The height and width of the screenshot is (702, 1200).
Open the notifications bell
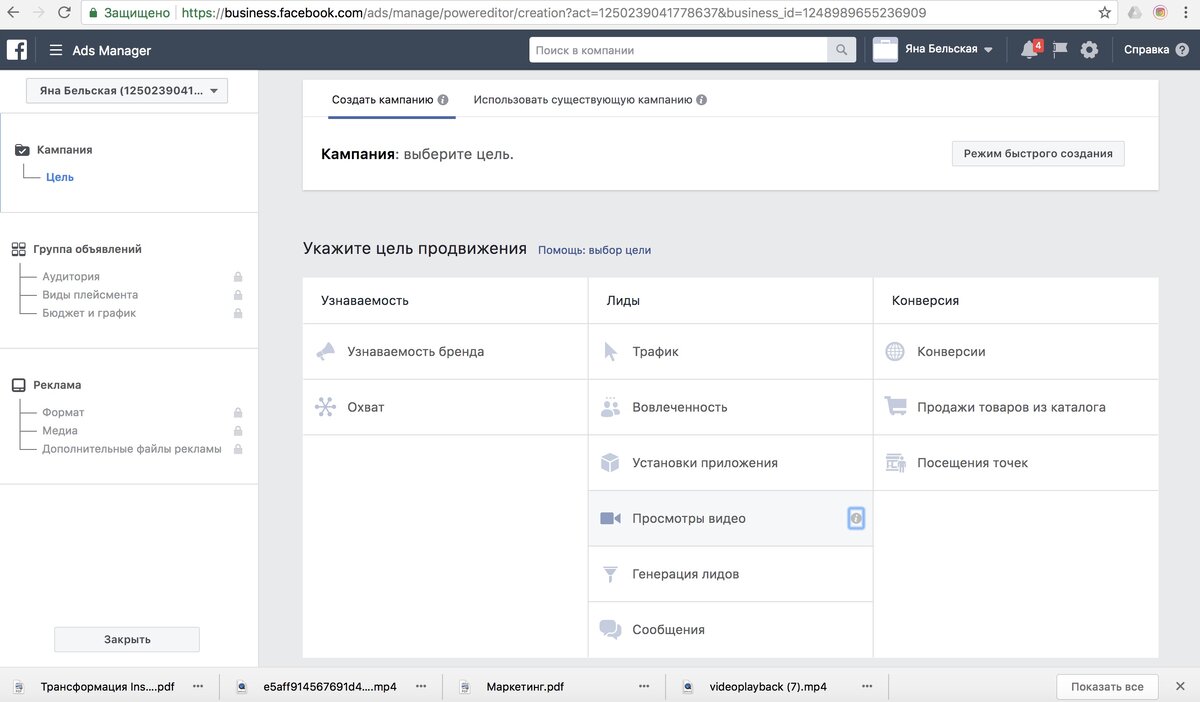(1029, 50)
